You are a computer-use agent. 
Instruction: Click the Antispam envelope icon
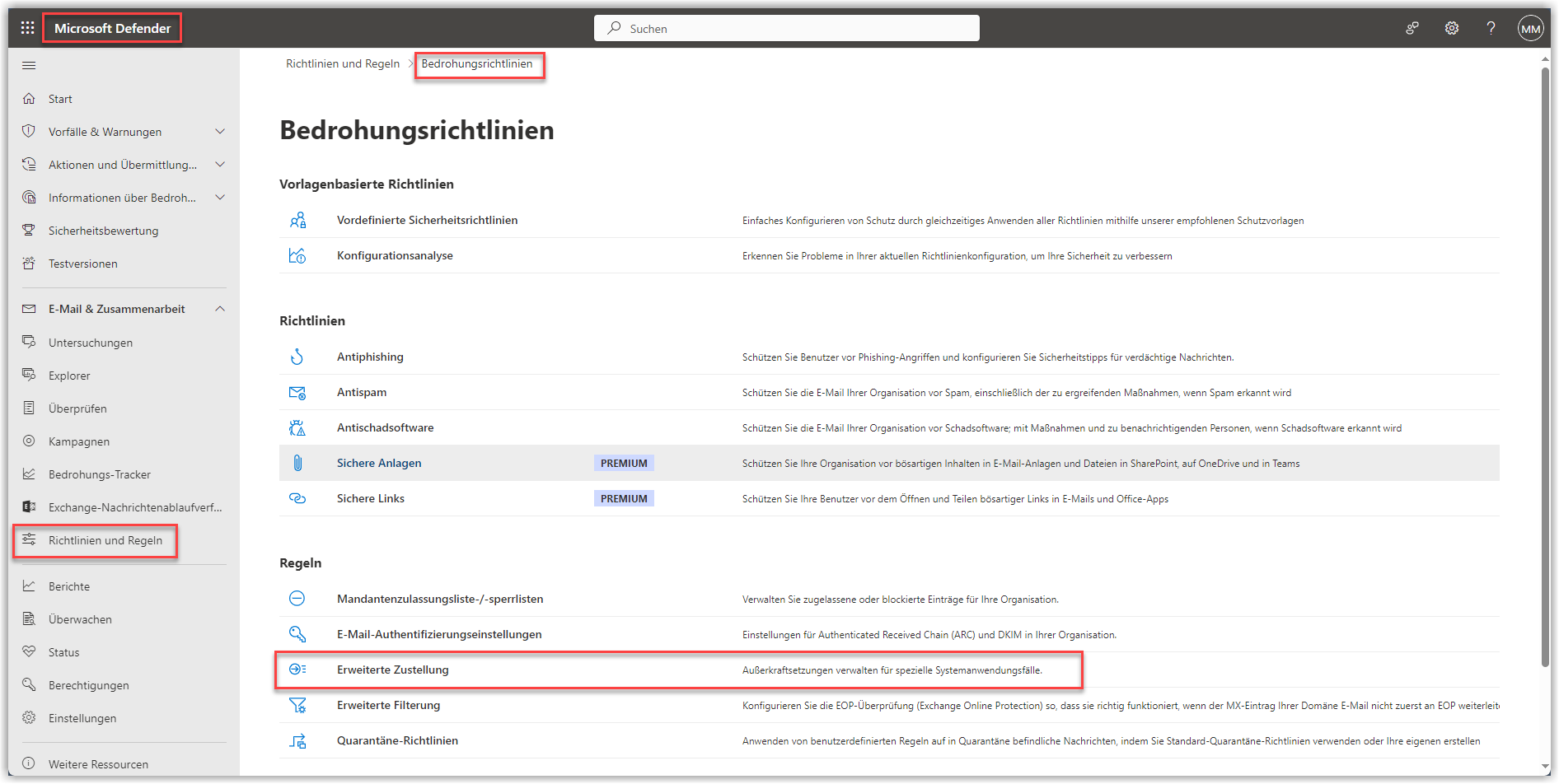pos(297,392)
